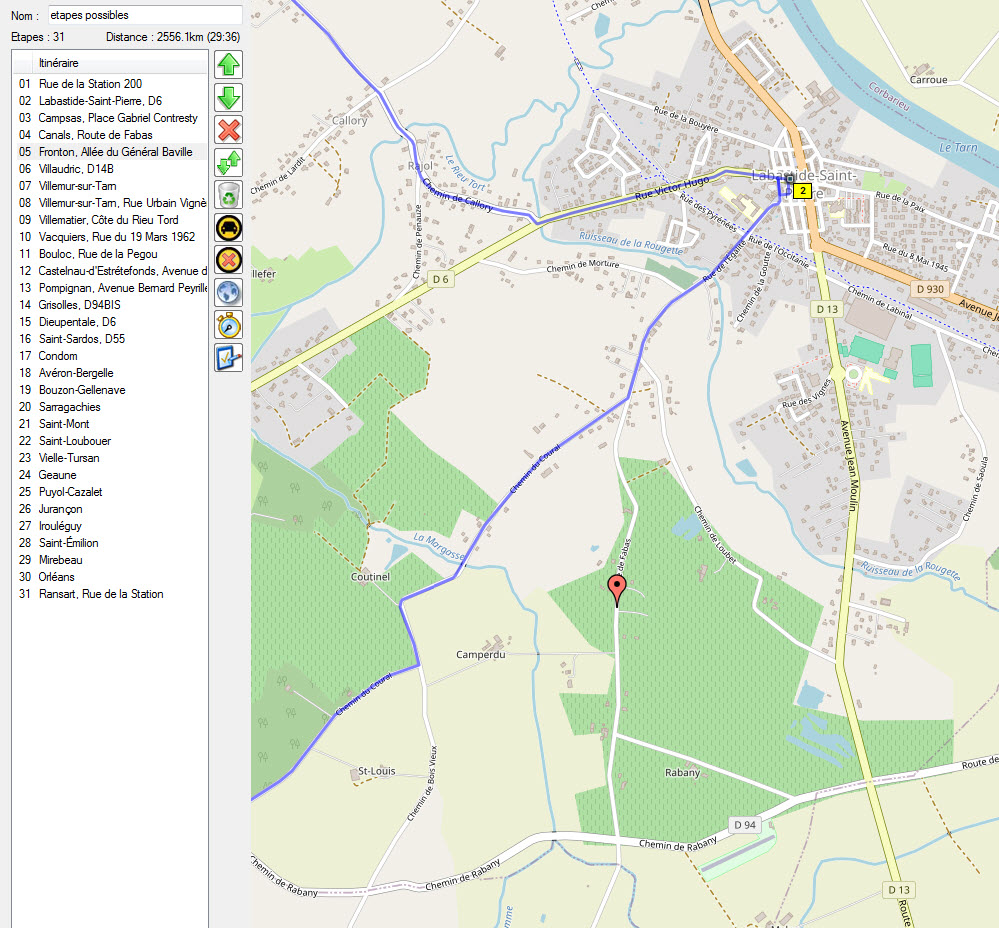Click the Nom field containing 'etapes possibles'
Screen dimensions: 999x928
pos(144,15)
